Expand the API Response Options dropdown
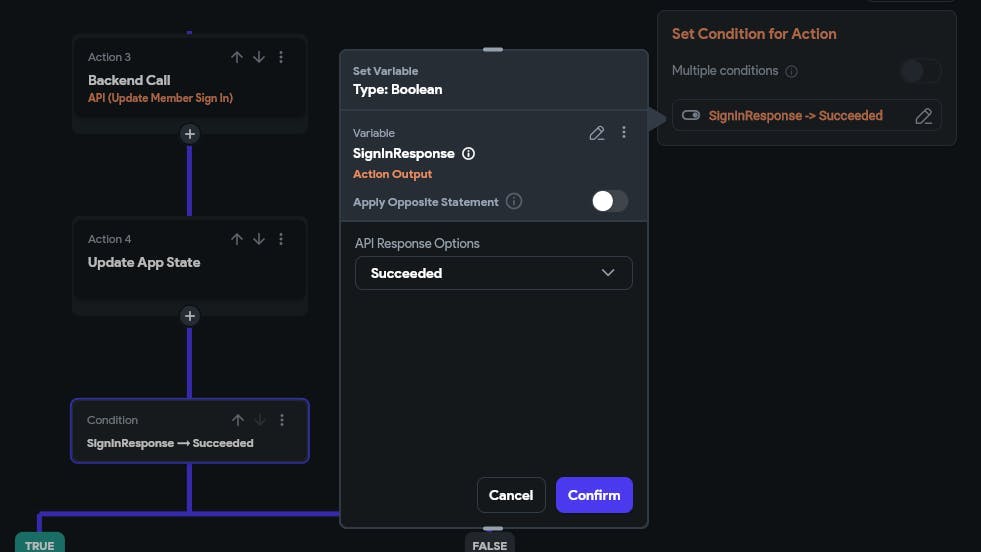The height and width of the screenshot is (552, 981). pyautogui.click(x=494, y=273)
